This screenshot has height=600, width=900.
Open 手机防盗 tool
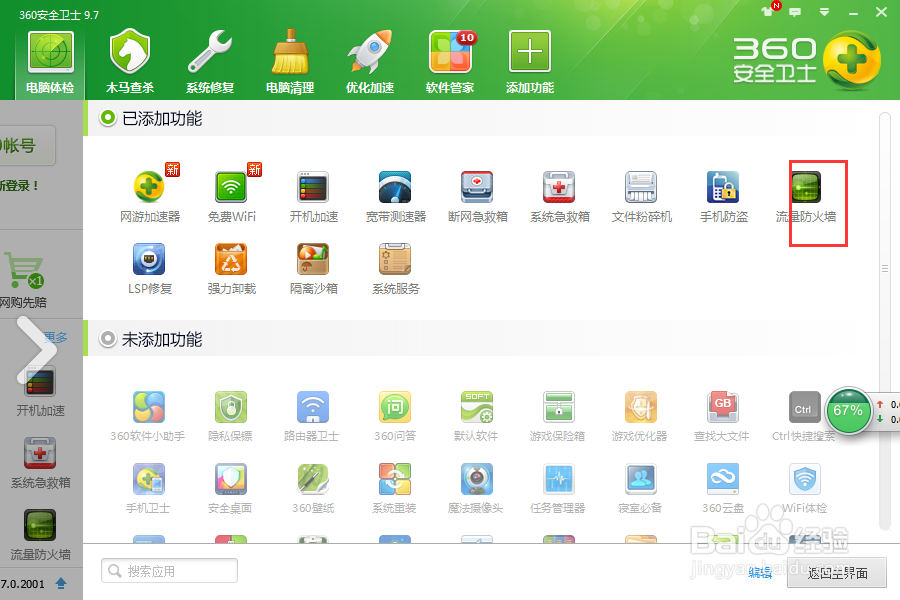tap(724, 197)
